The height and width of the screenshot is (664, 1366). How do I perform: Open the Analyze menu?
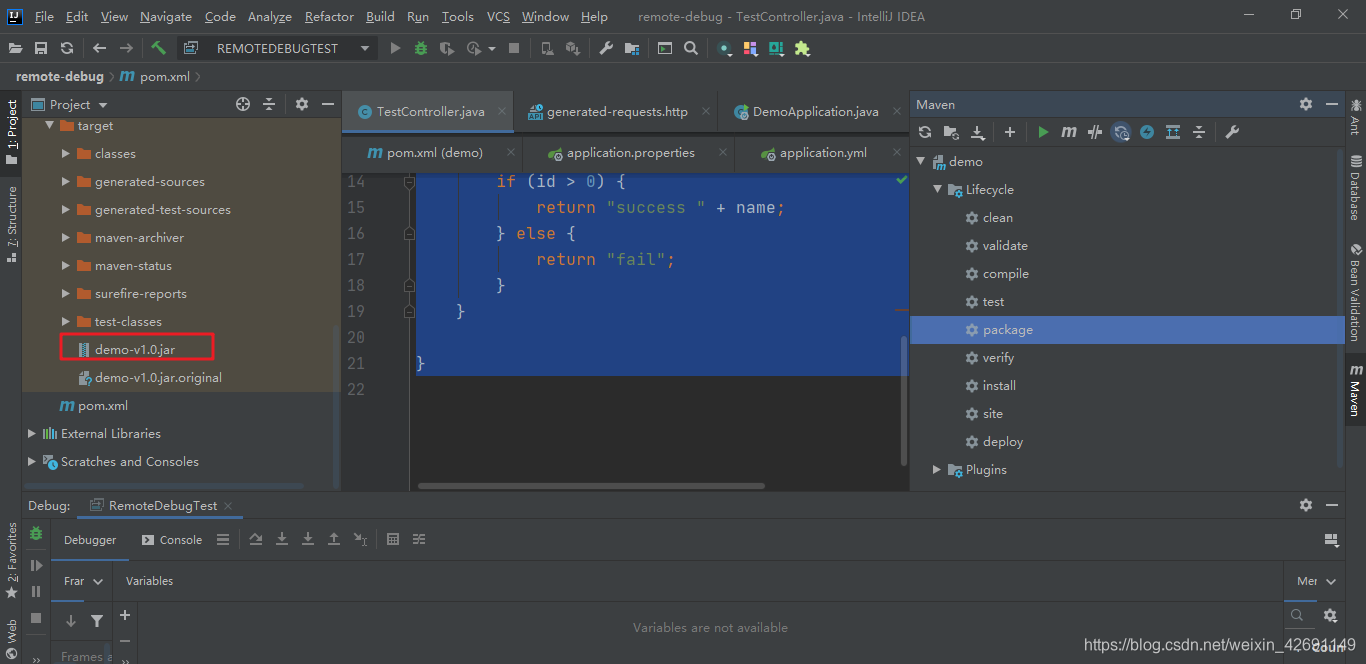[269, 17]
